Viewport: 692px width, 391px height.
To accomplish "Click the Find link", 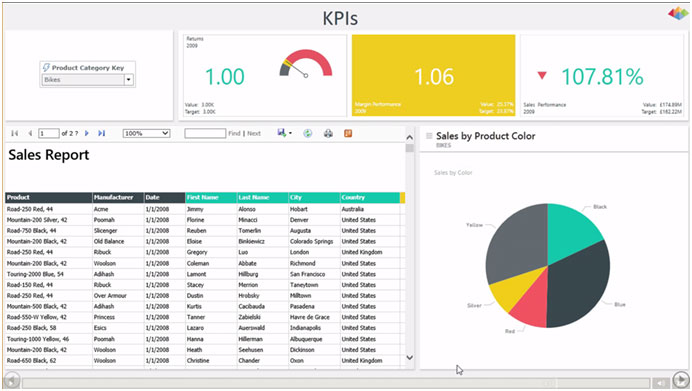I will click(x=234, y=133).
